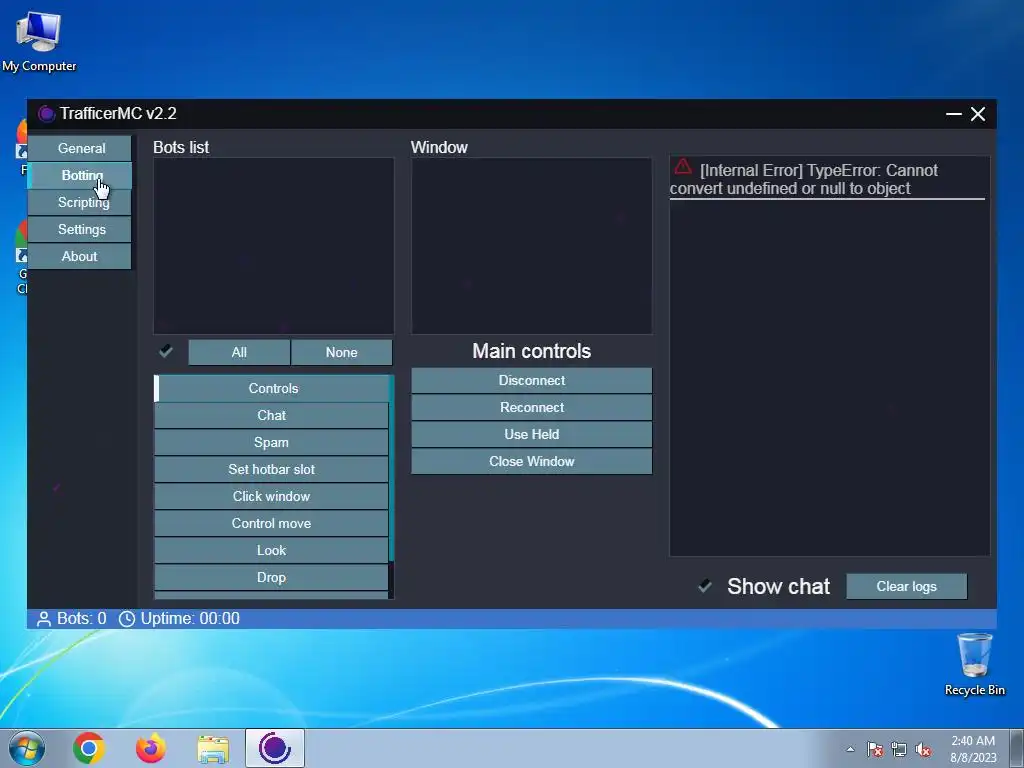Open the About tab

[80, 257]
